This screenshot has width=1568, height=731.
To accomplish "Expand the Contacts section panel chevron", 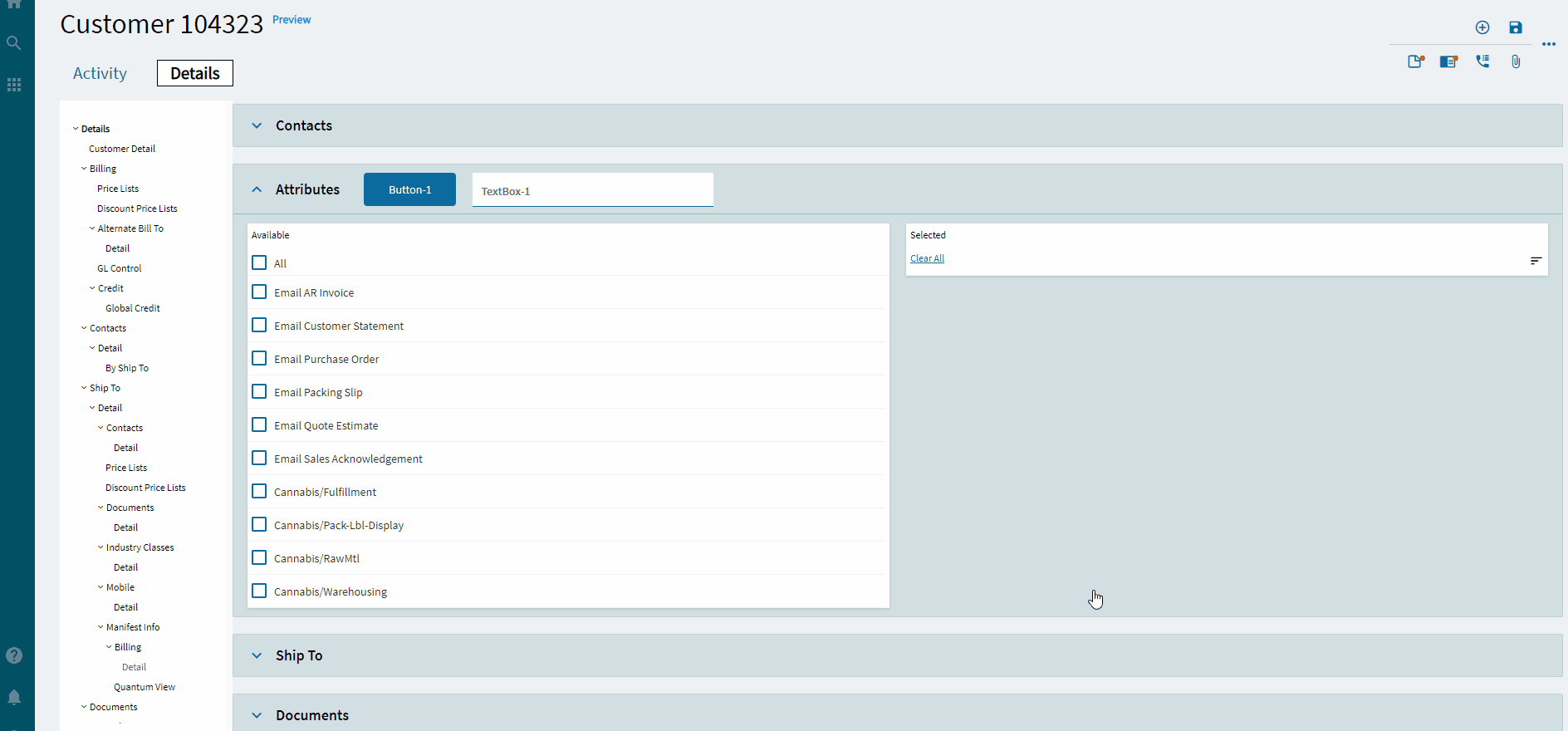I will [257, 125].
